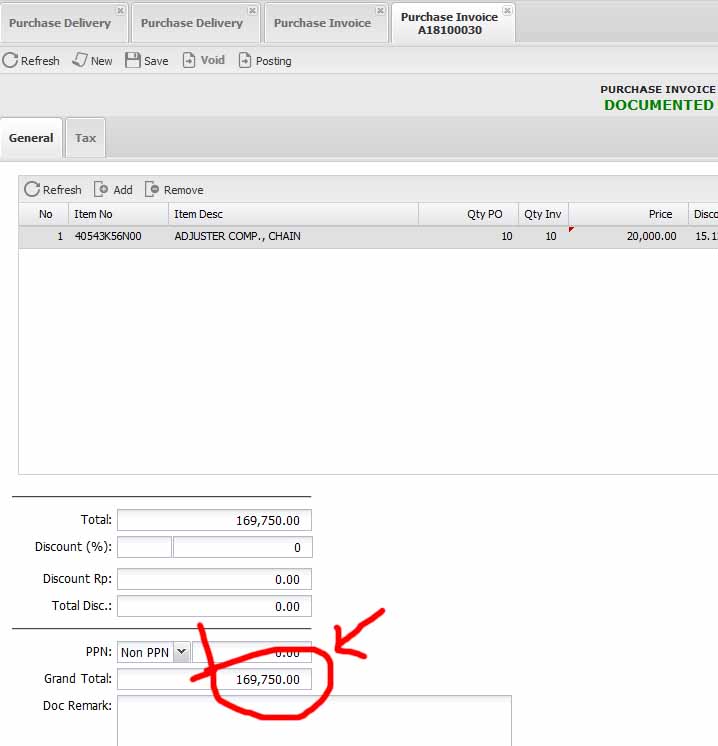The width and height of the screenshot is (718, 746).
Task: Create a new invoice with New
Action: (x=92, y=61)
